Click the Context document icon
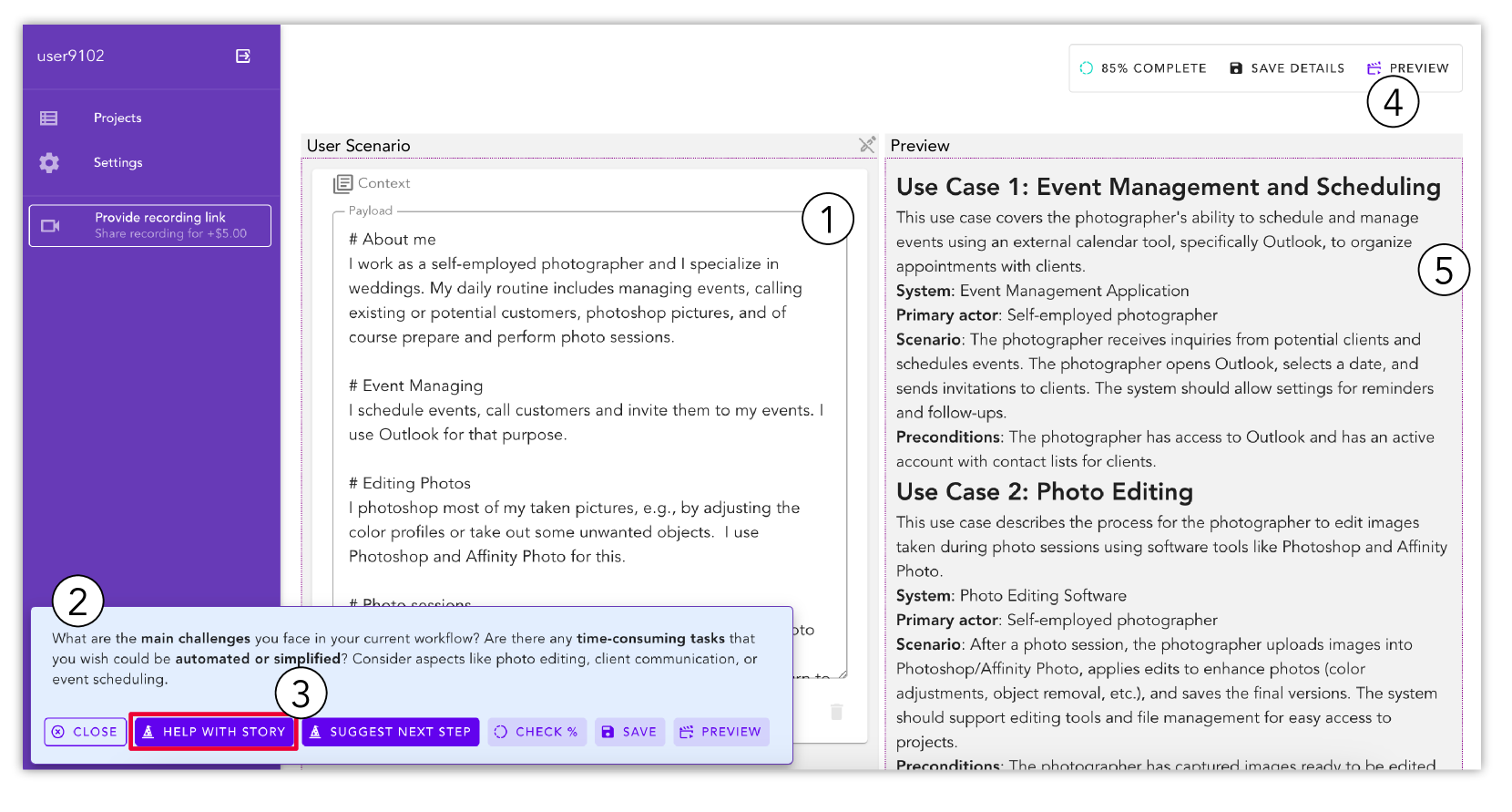 pos(342,184)
